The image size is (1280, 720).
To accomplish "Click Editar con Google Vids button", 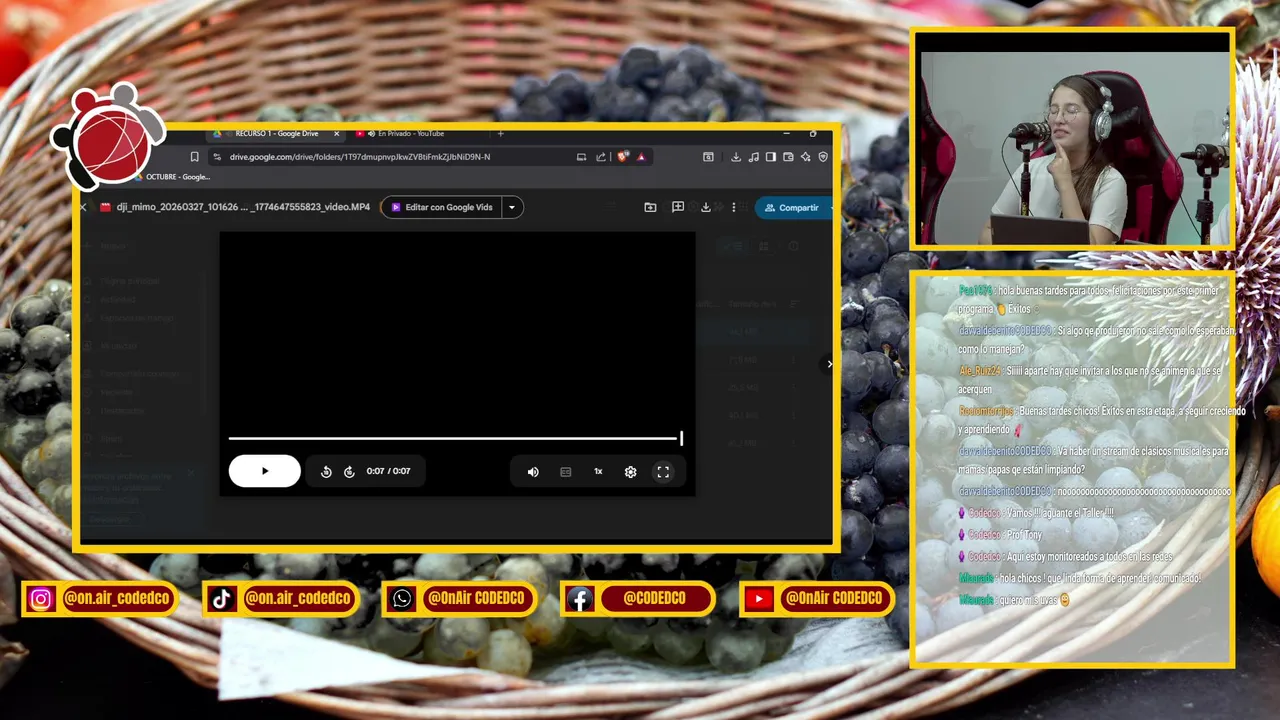I will (441, 207).
